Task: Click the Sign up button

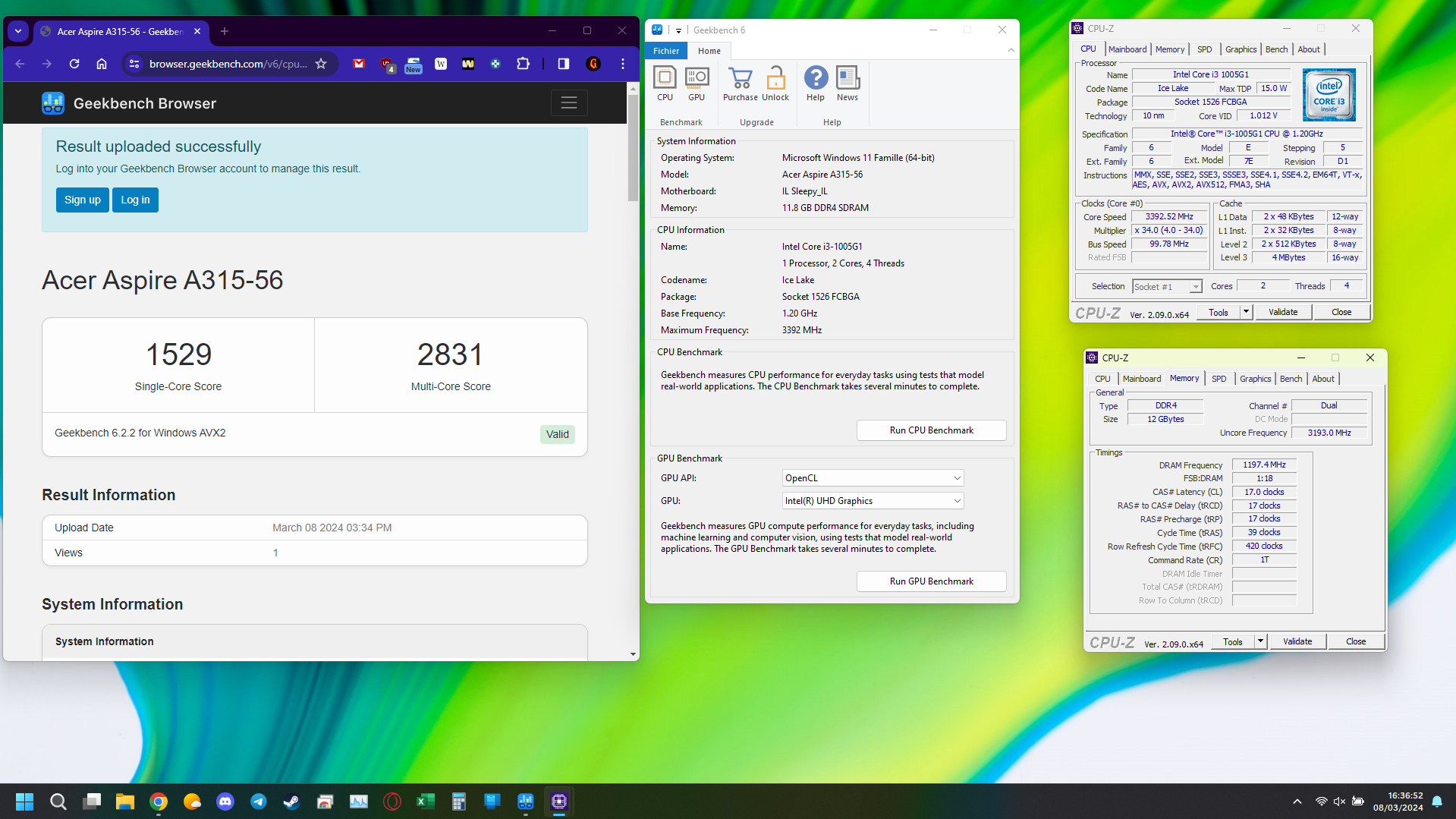Action: point(83,200)
